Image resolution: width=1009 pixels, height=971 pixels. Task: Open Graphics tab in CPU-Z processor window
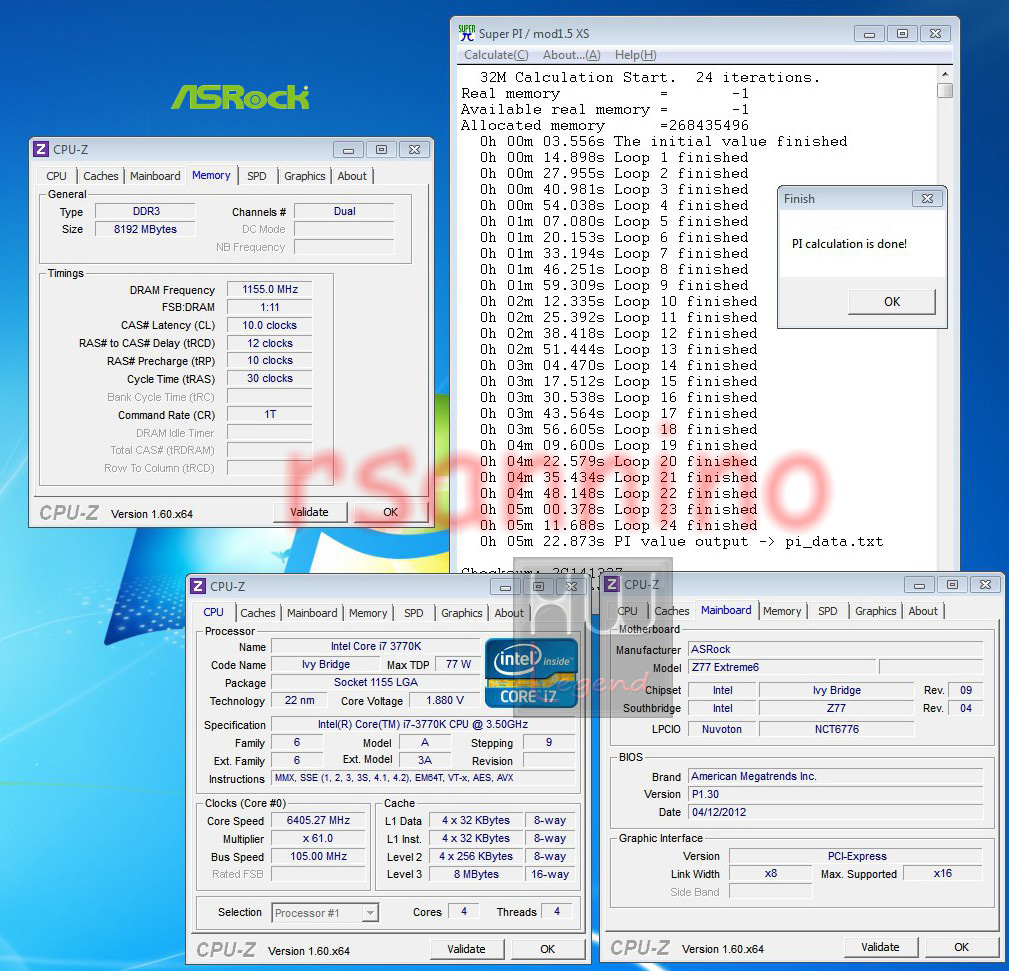(x=461, y=613)
